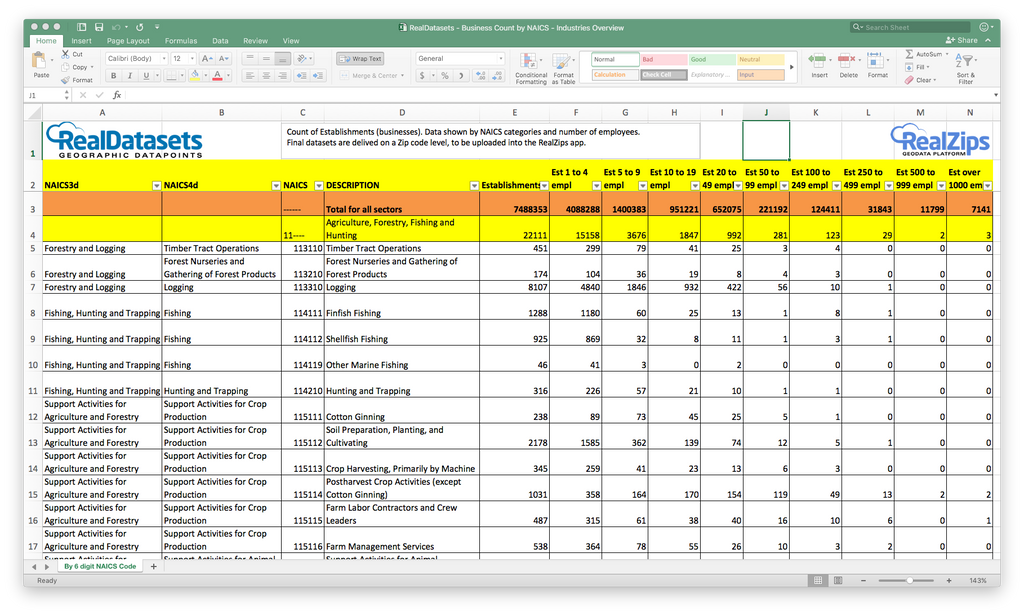Viewport: 1024px width, 615px height.
Task: Open NAICS4d column filter dropdown
Action: coord(276,186)
